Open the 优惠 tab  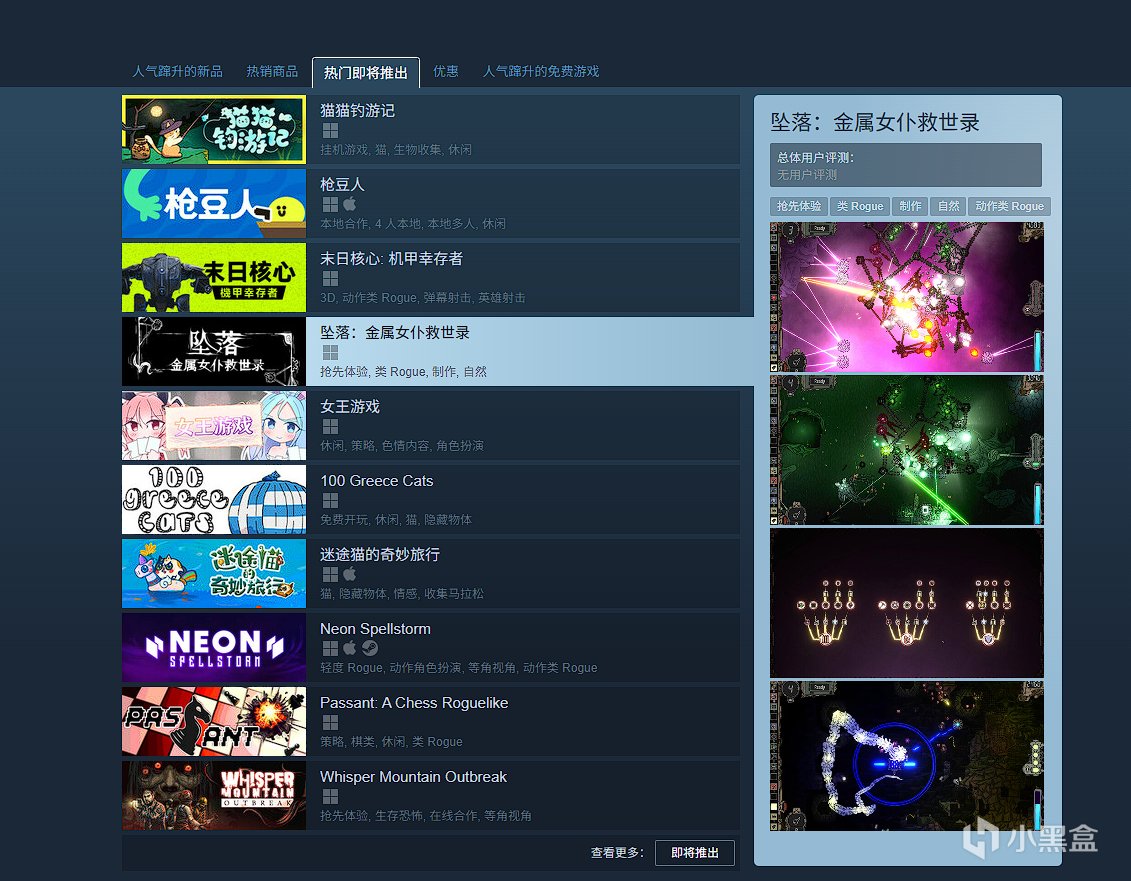tap(446, 71)
